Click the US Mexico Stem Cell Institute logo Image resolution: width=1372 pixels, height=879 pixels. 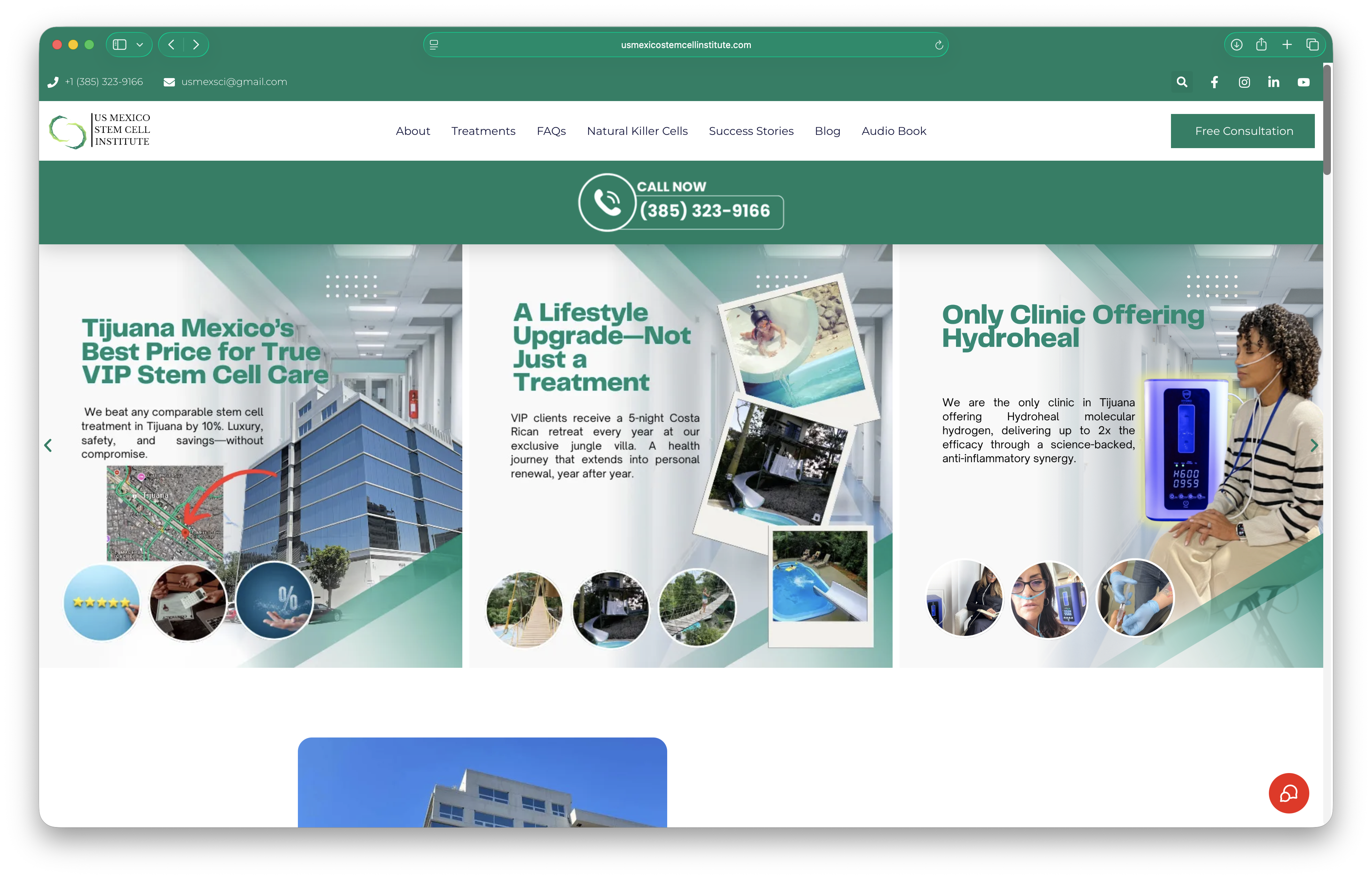pos(100,131)
